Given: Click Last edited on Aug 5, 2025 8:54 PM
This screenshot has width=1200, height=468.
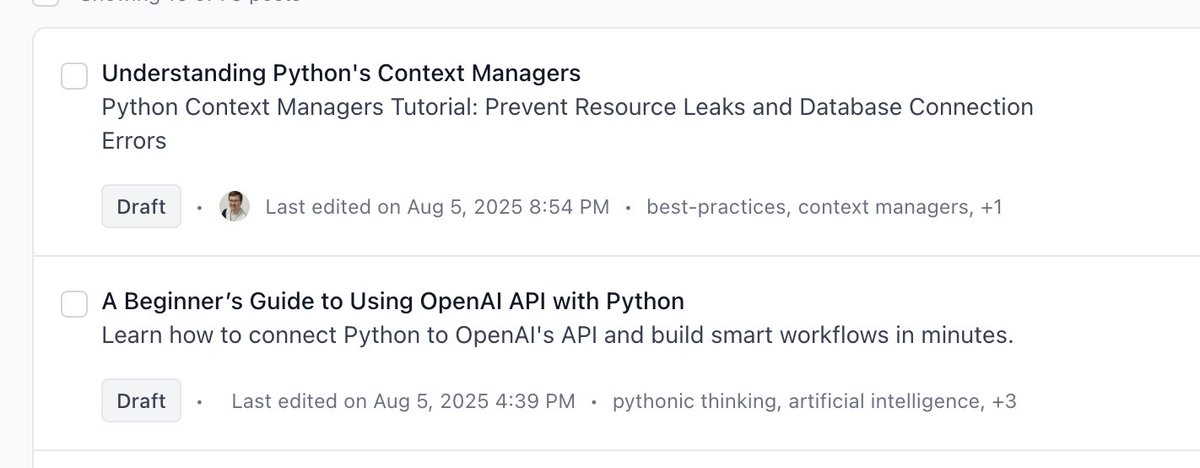Looking at the screenshot, I should point(437,207).
